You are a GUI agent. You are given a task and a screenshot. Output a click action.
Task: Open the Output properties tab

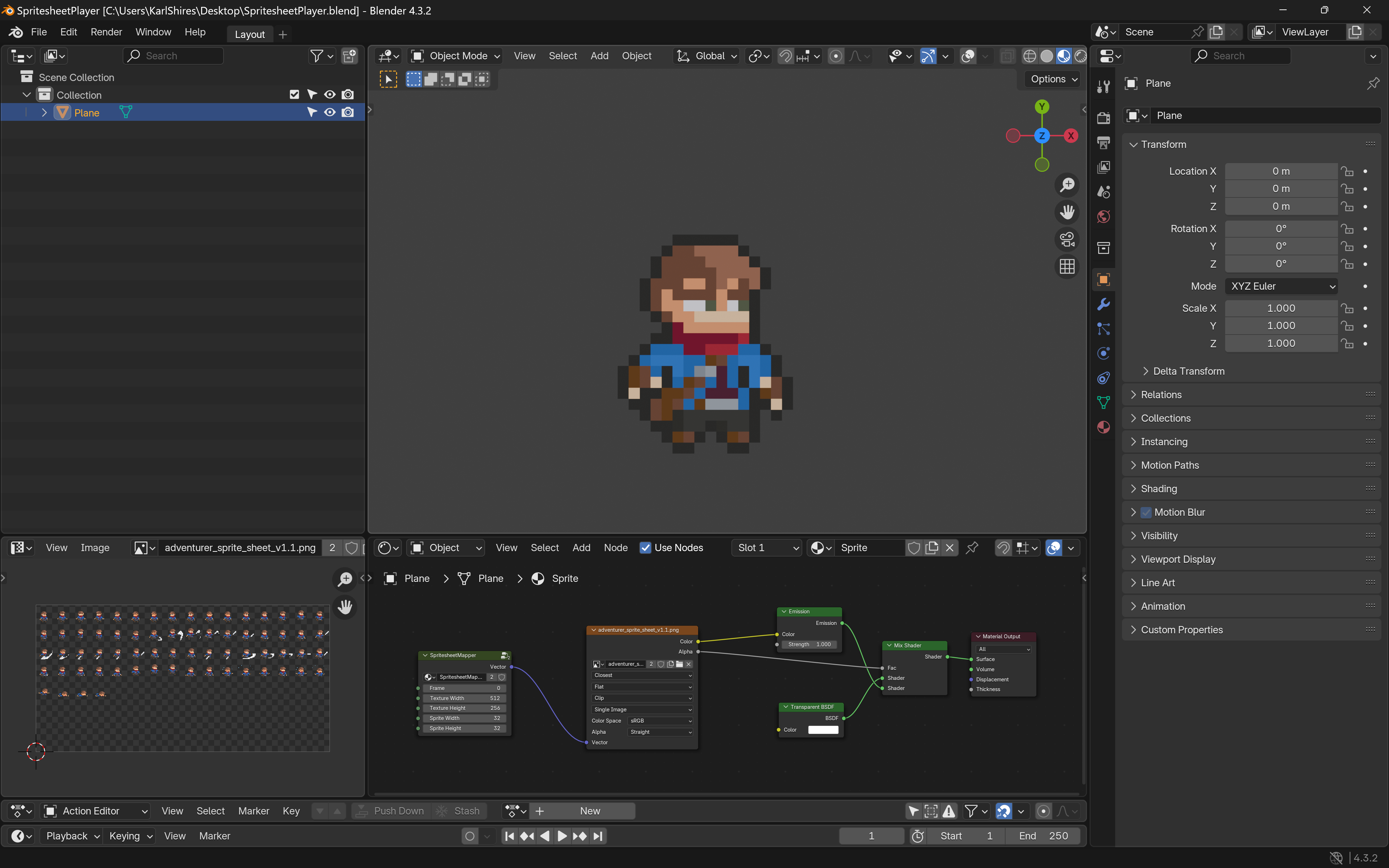(x=1103, y=142)
